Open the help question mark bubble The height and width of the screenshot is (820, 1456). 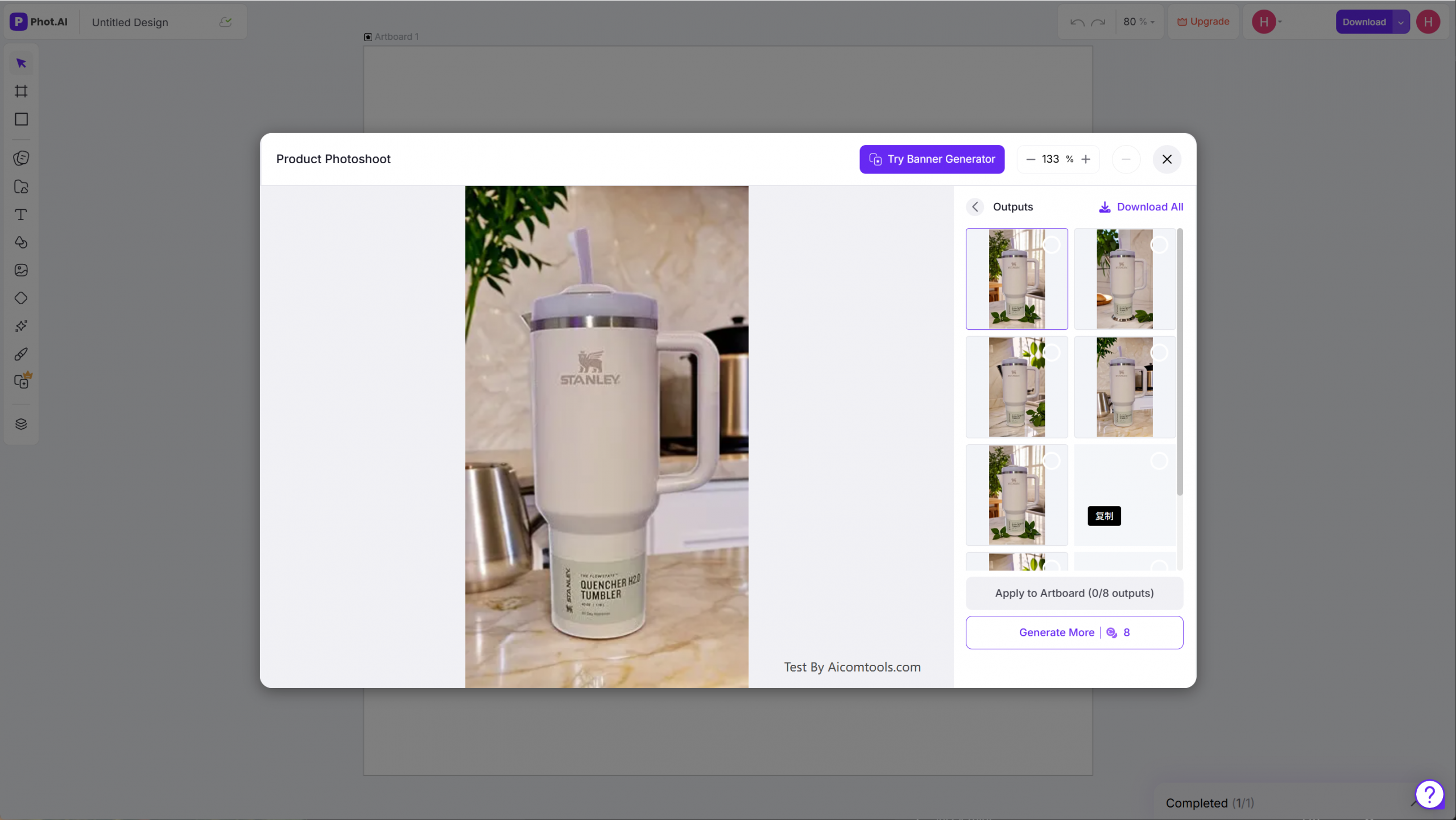[1429, 794]
